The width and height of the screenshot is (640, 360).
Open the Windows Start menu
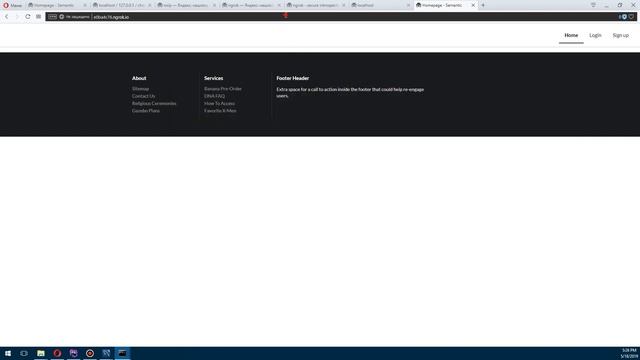point(8,353)
